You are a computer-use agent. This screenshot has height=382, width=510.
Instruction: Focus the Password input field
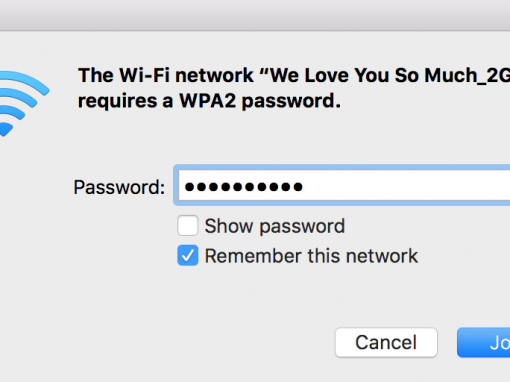coord(343,185)
